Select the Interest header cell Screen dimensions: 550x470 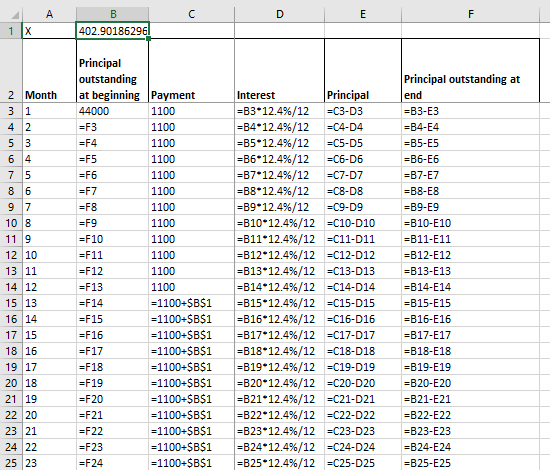click(280, 70)
